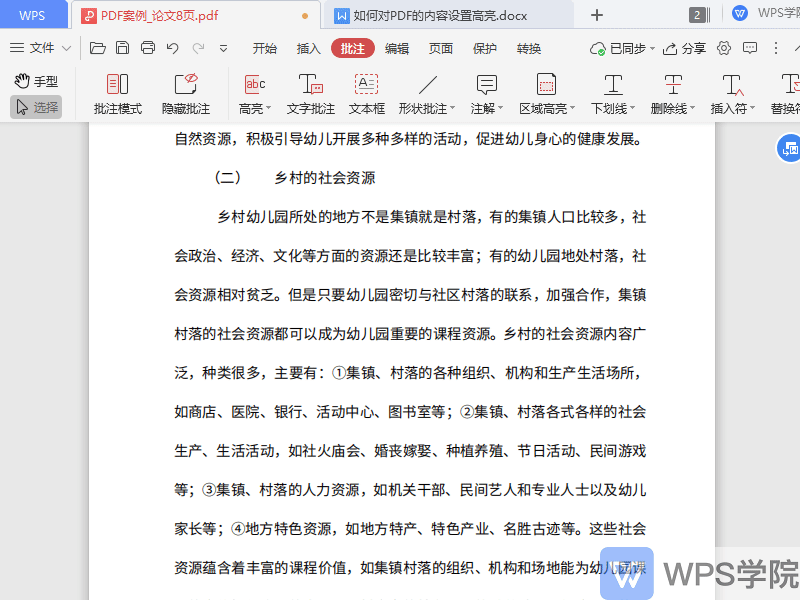Switch to the WPS home tab
Screen dimensions: 800x600
pyautogui.click(x=32, y=15)
